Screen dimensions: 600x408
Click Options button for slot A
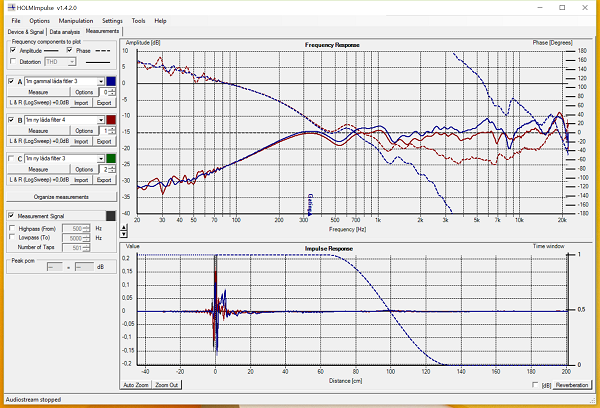tap(84, 92)
